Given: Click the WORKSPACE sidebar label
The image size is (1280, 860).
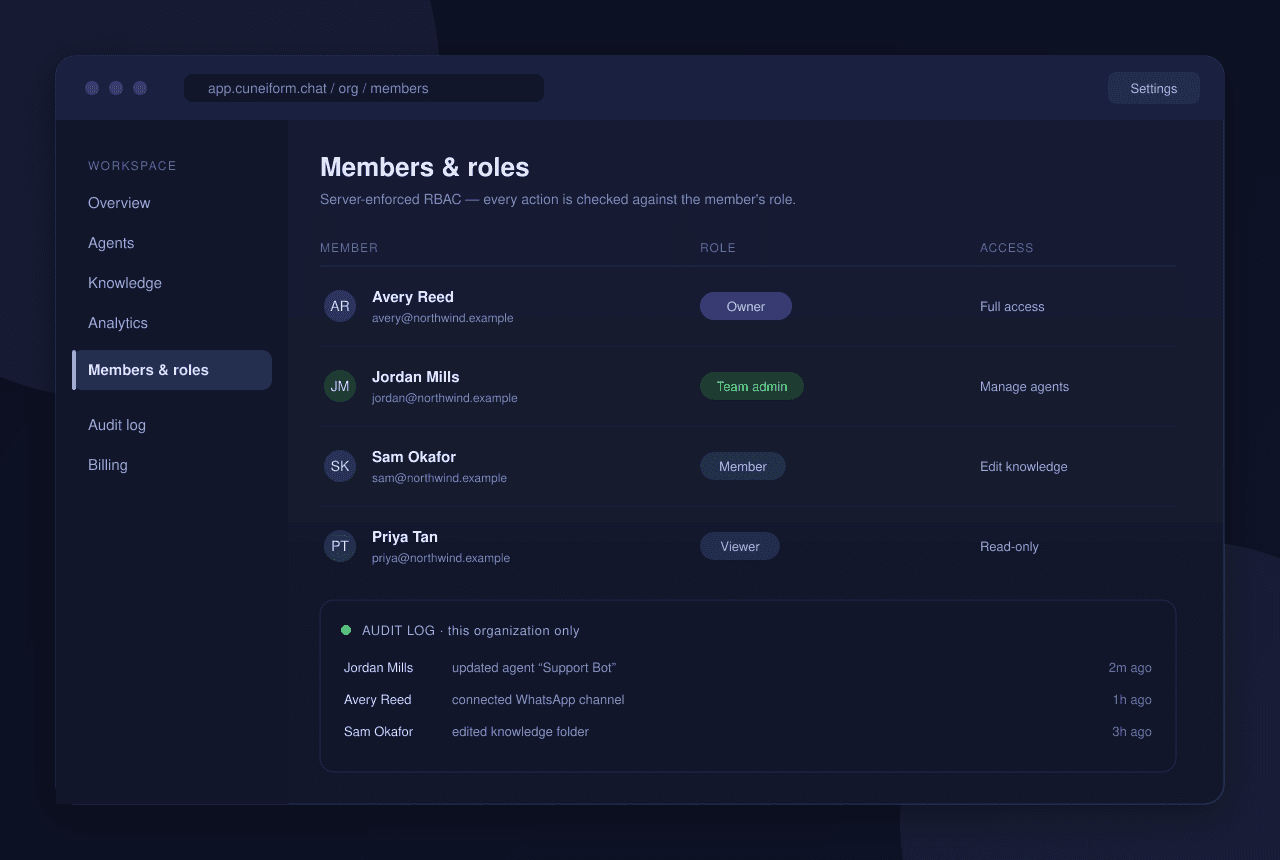Looking at the screenshot, I should point(132,166).
